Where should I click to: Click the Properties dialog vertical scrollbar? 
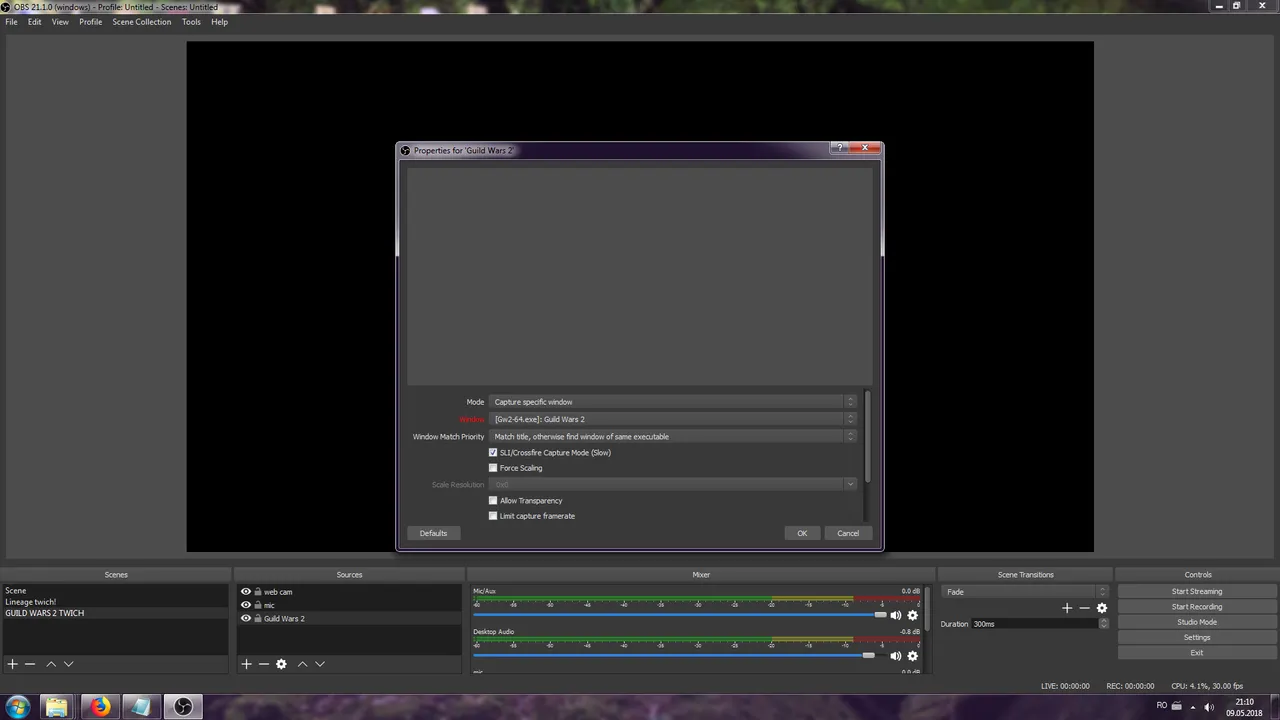click(x=867, y=436)
